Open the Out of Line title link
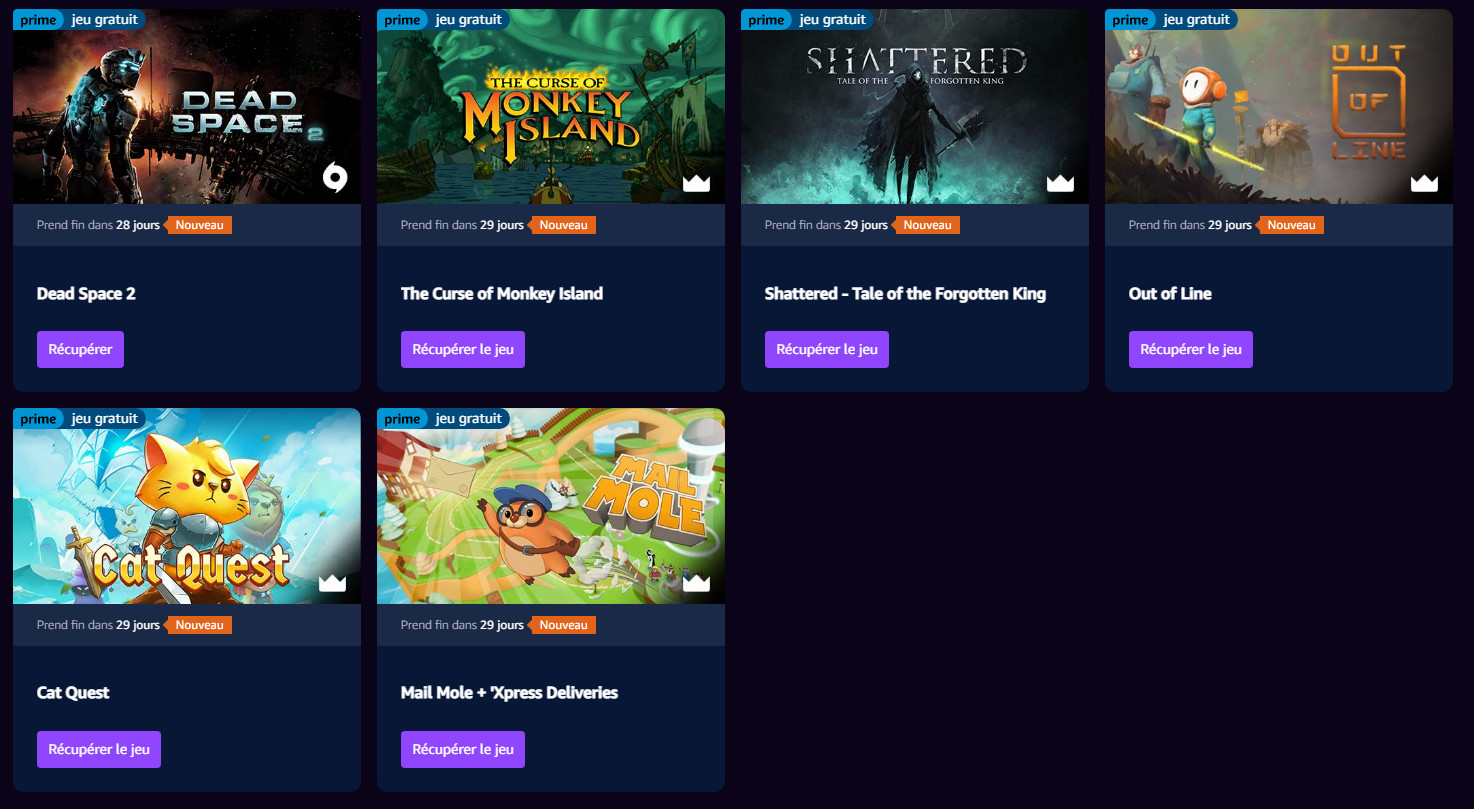This screenshot has height=809, width=1474. (1170, 293)
